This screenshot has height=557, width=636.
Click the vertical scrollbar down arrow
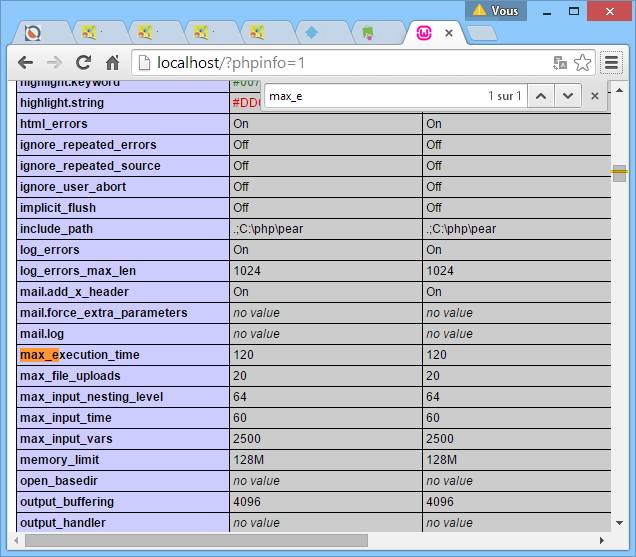pos(619,523)
